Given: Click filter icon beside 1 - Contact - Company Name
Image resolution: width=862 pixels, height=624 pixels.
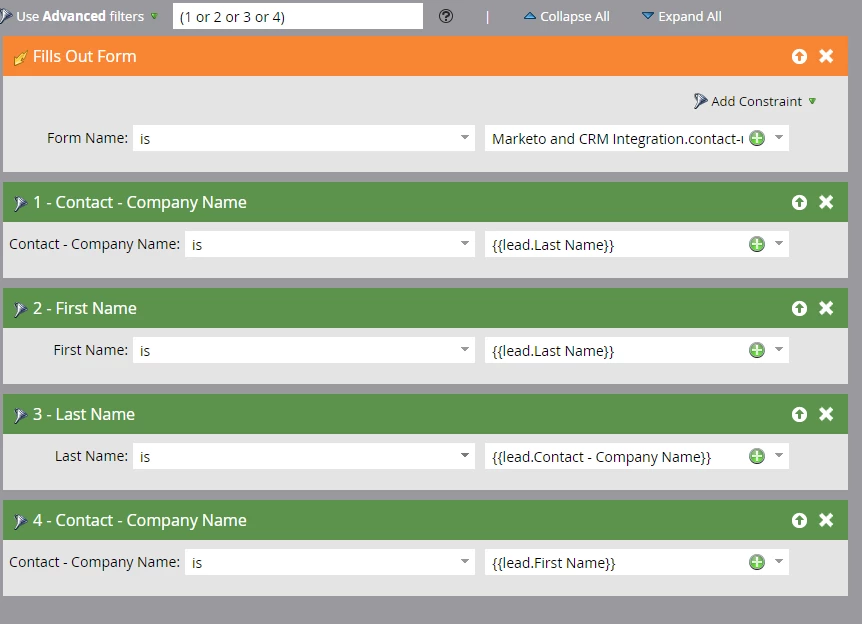Looking at the screenshot, I should pos(20,203).
